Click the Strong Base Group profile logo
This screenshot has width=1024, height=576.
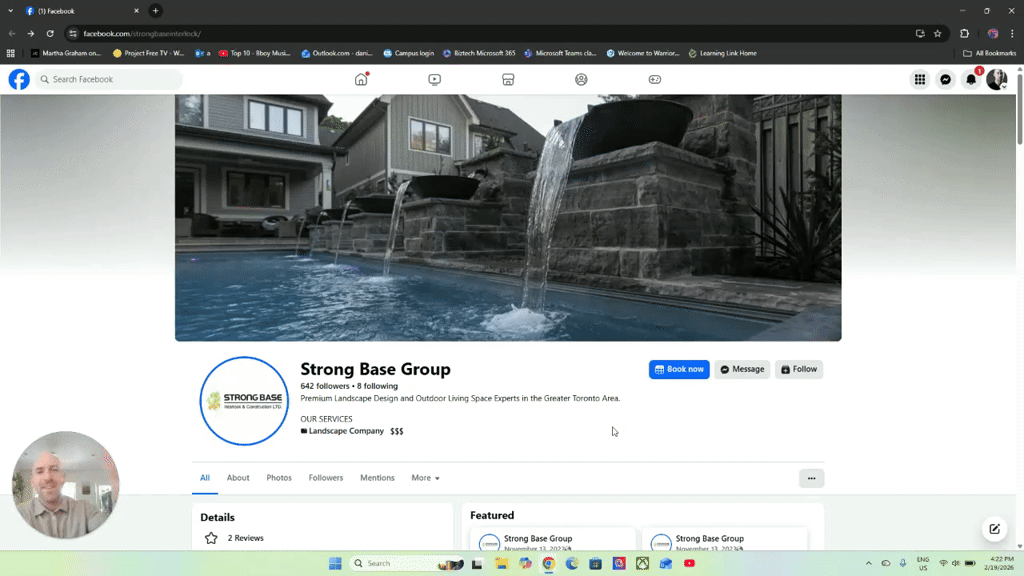(x=244, y=401)
